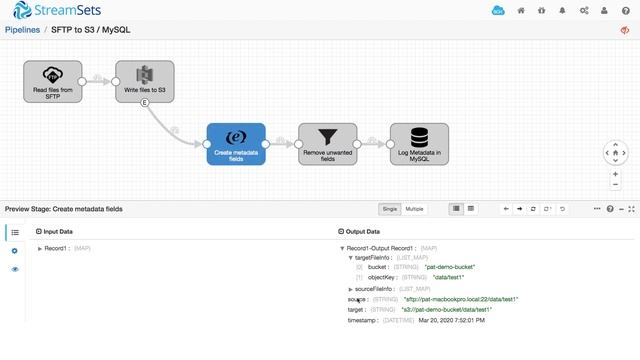The width and height of the screenshot is (640, 360).
Task: Expand the sourceFileInfo list map
Action: (350, 289)
